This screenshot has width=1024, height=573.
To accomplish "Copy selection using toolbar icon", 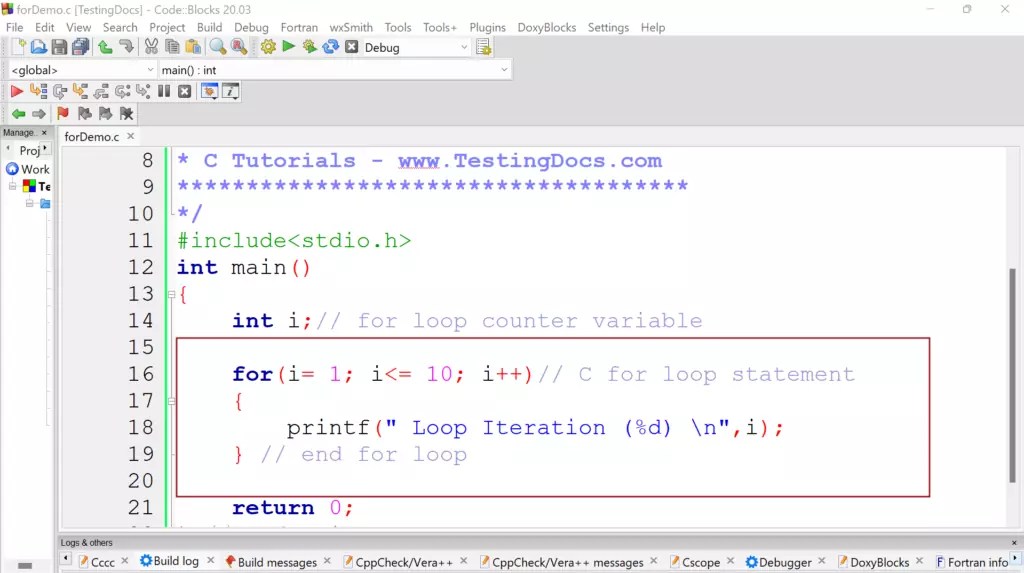I will tap(172, 47).
